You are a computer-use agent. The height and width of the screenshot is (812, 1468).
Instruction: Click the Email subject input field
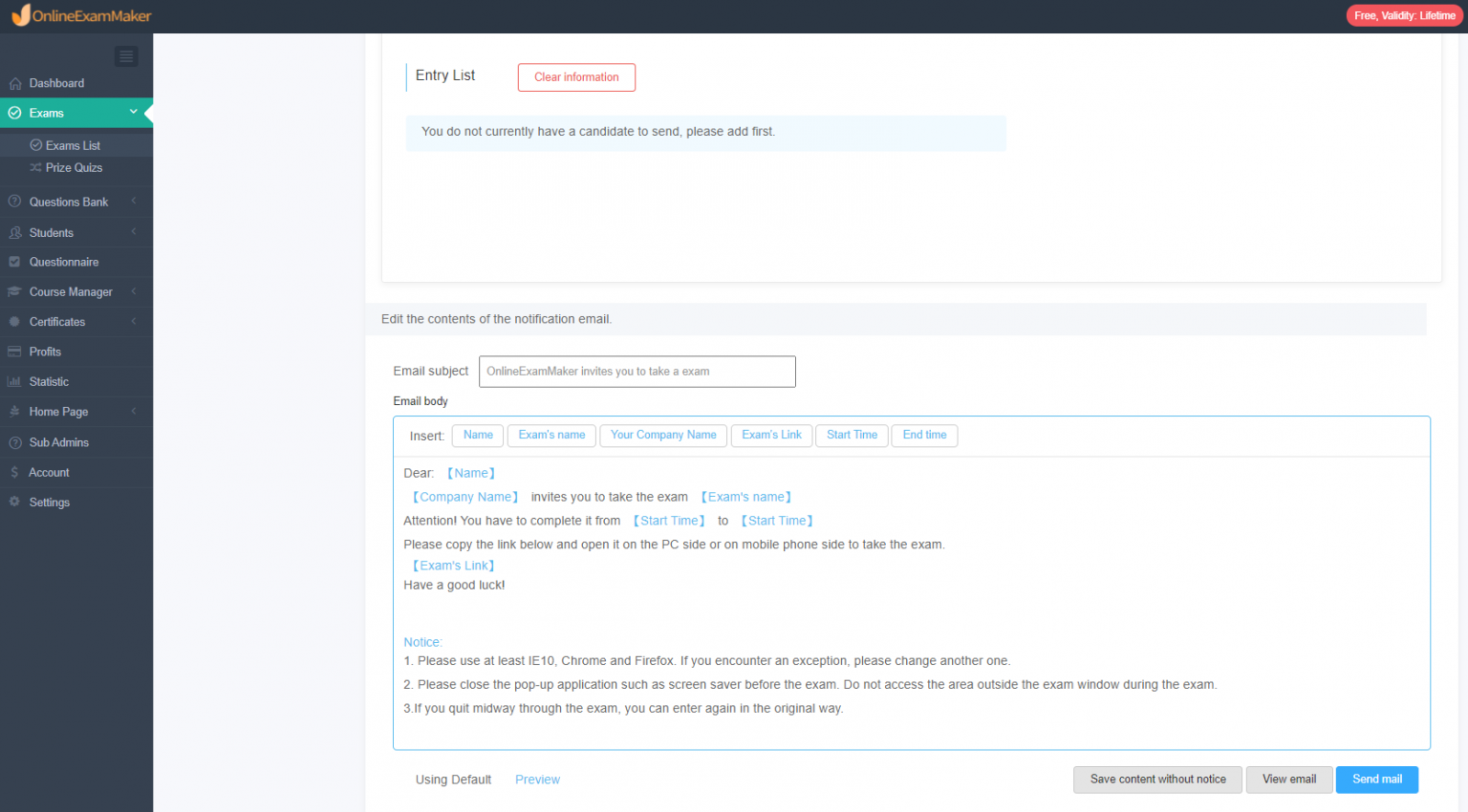coord(637,371)
